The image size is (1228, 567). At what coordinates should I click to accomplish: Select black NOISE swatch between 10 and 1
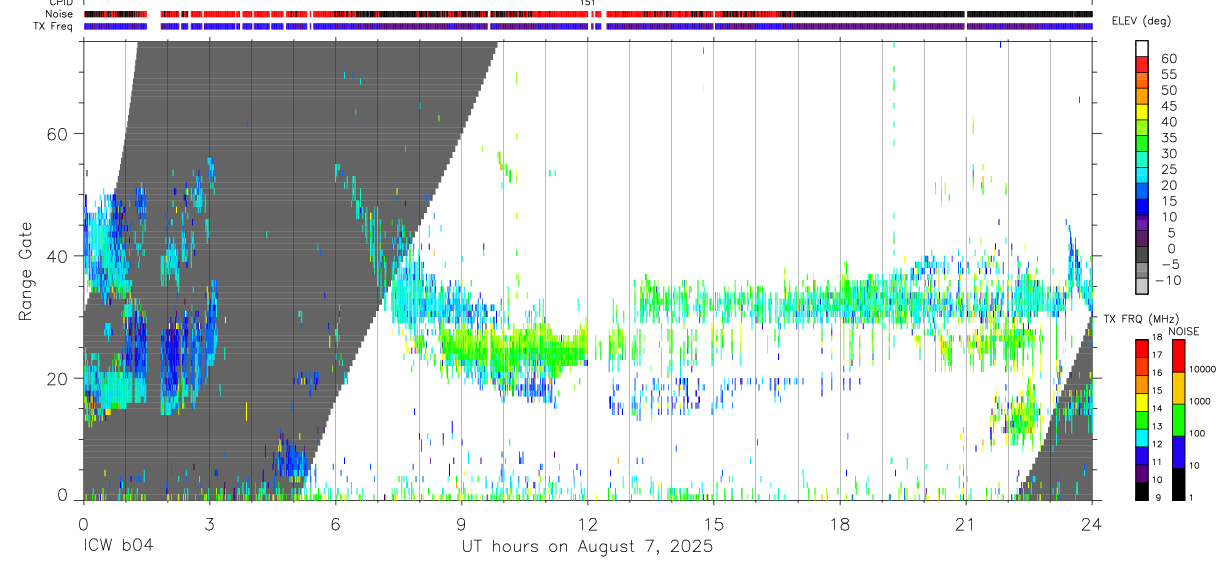pyautogui.click(x=1178, y=484)
